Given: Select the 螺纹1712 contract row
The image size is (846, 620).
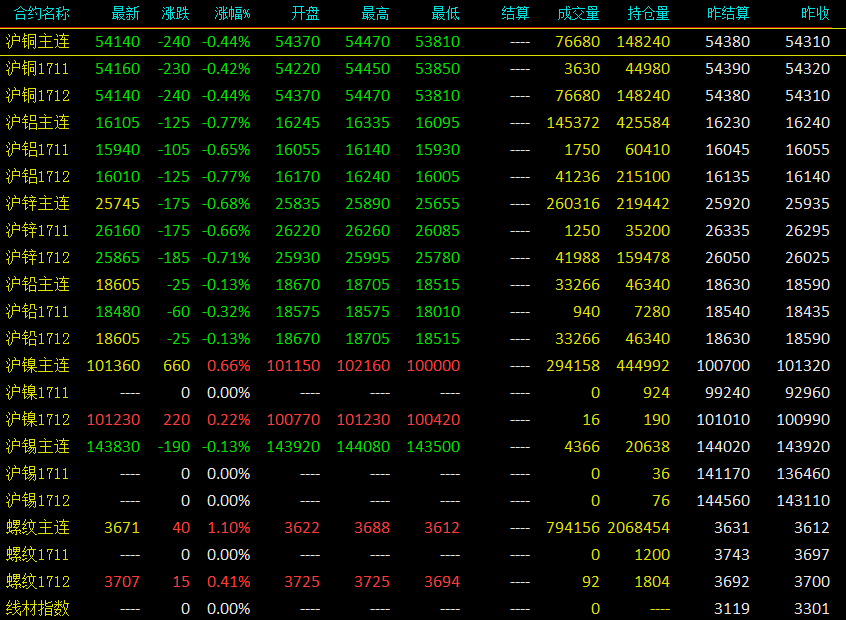Looking at the screenshot, I should click(x=423, y=581).
